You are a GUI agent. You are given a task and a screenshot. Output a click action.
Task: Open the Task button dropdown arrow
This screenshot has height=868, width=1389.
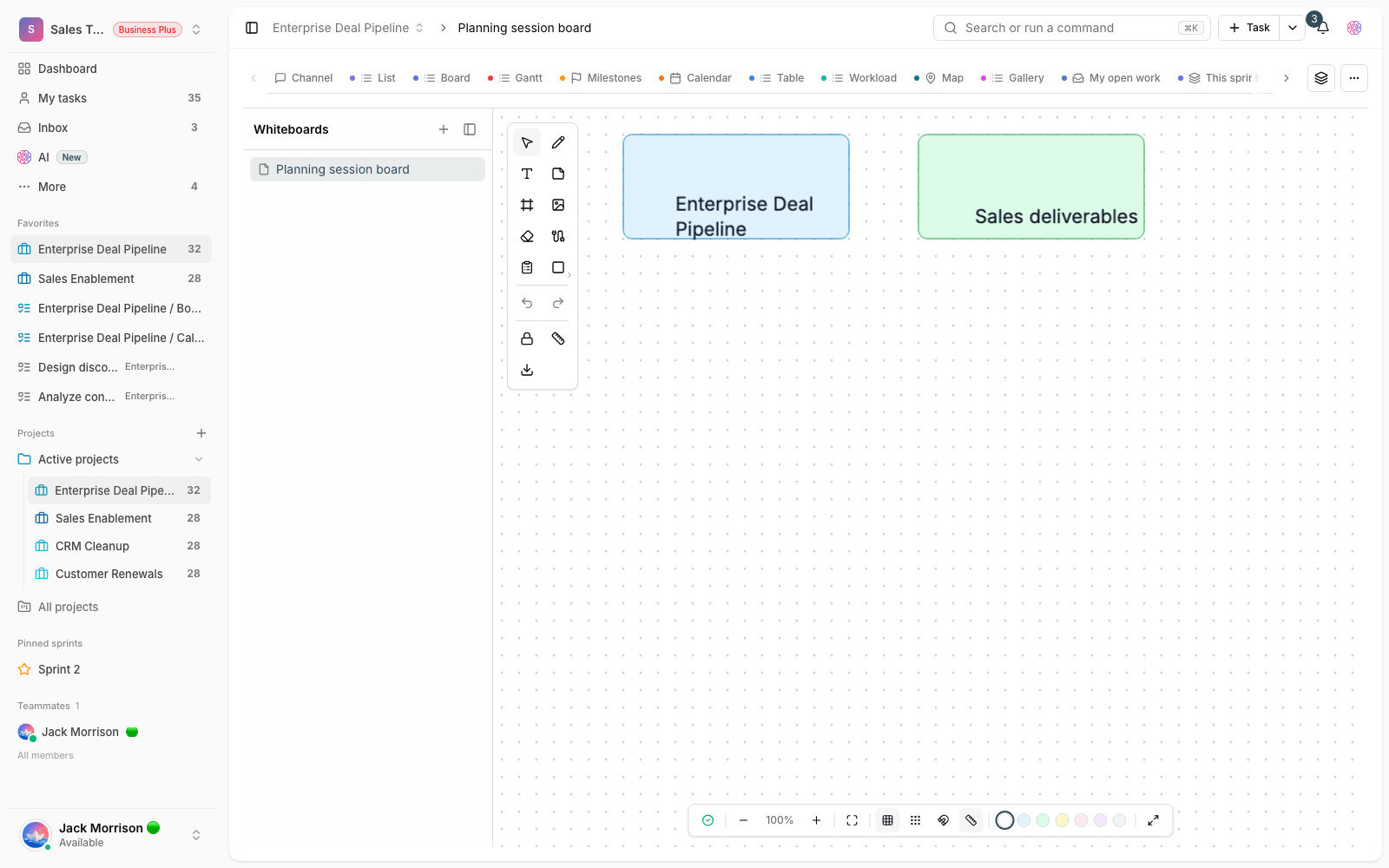click(x=1293, y=28)
